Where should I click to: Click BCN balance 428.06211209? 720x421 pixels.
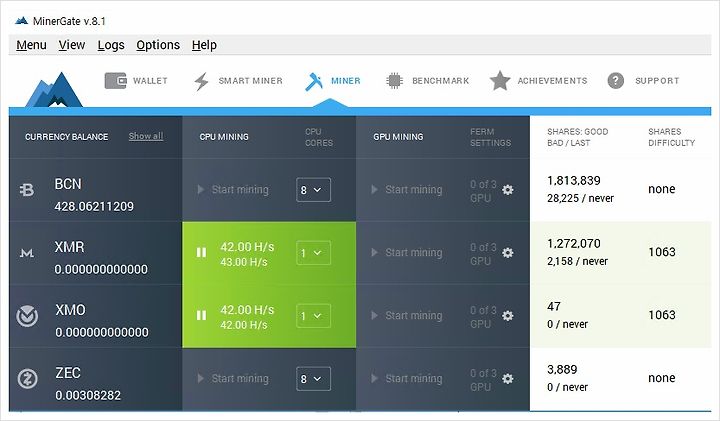[x=94, y=206]
